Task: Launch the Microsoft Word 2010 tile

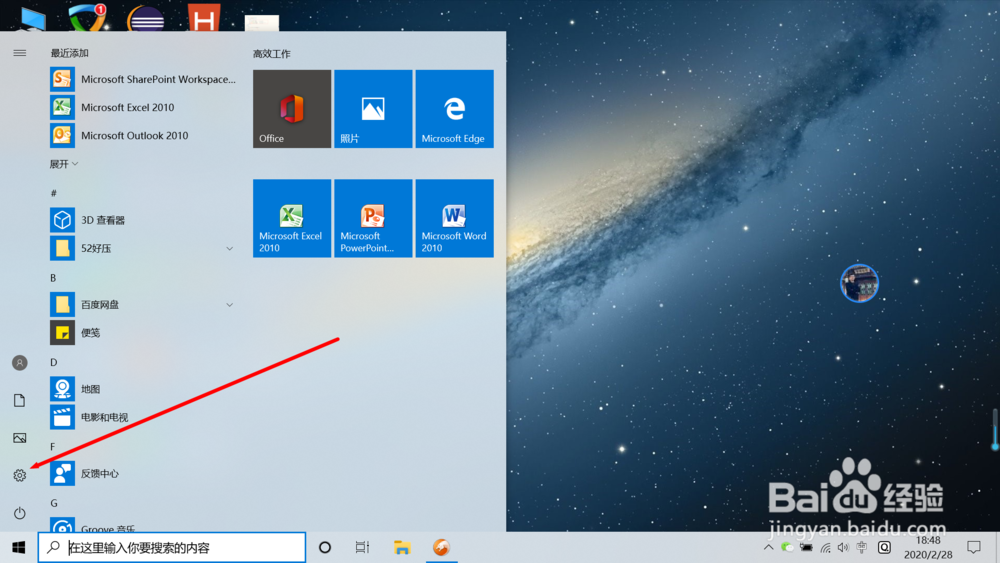Action: [x=455, y=218]
